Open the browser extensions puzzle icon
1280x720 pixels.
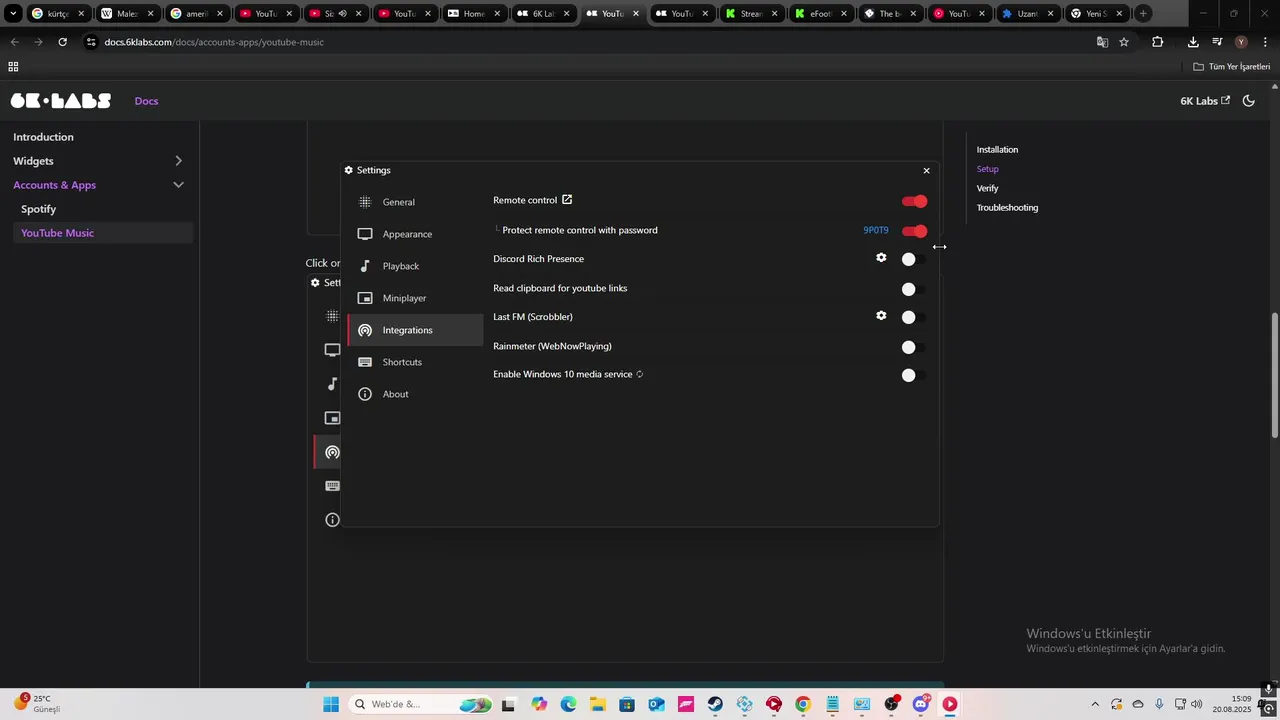(x=1157, y=42)
